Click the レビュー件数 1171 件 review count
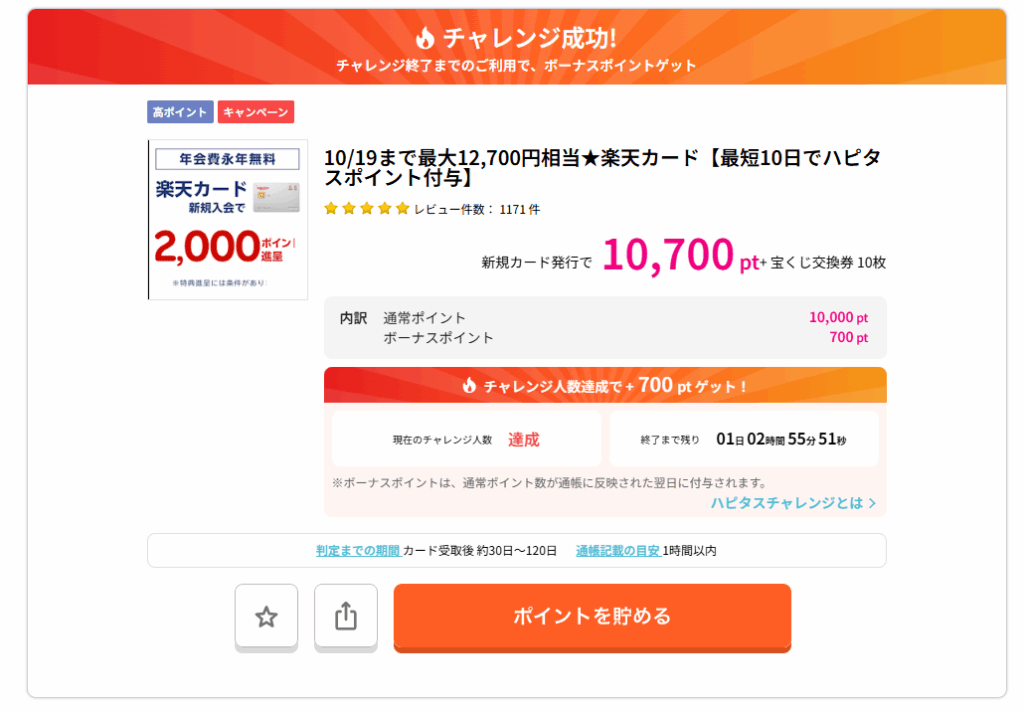 click(477, 209)
